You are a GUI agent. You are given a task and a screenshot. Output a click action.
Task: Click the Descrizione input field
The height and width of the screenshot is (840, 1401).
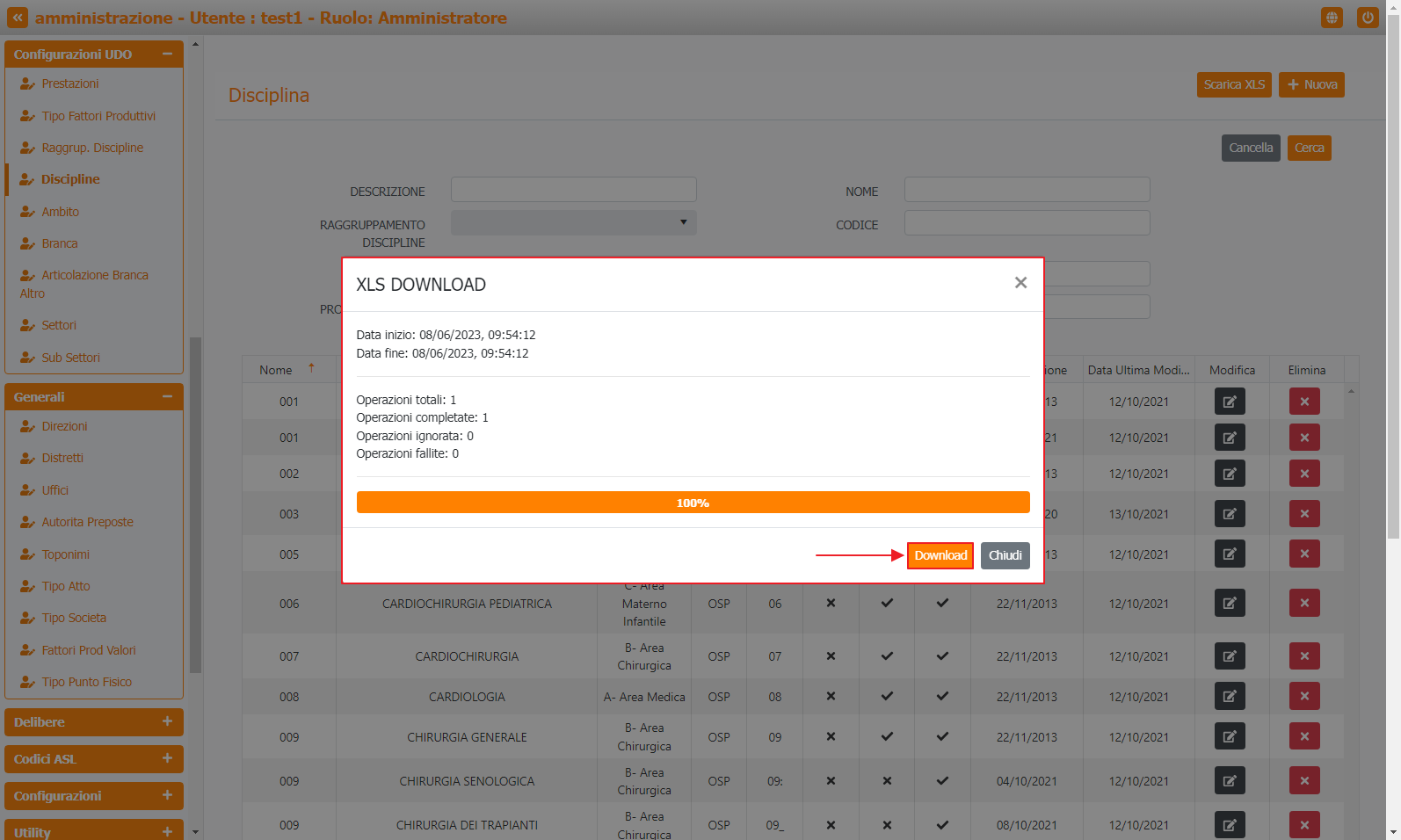pyautogui.click(x=573, y=190)
